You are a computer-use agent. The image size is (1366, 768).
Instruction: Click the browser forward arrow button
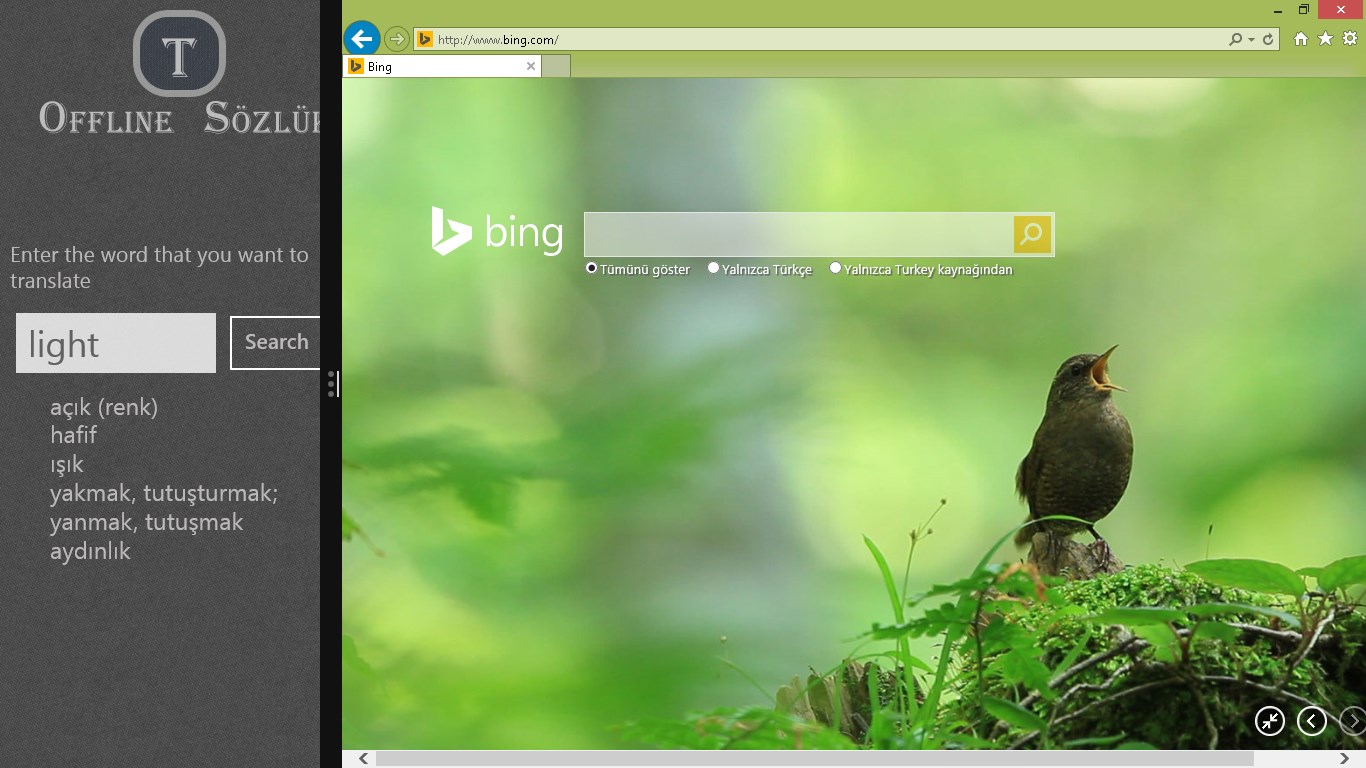[x=397, y=39]
